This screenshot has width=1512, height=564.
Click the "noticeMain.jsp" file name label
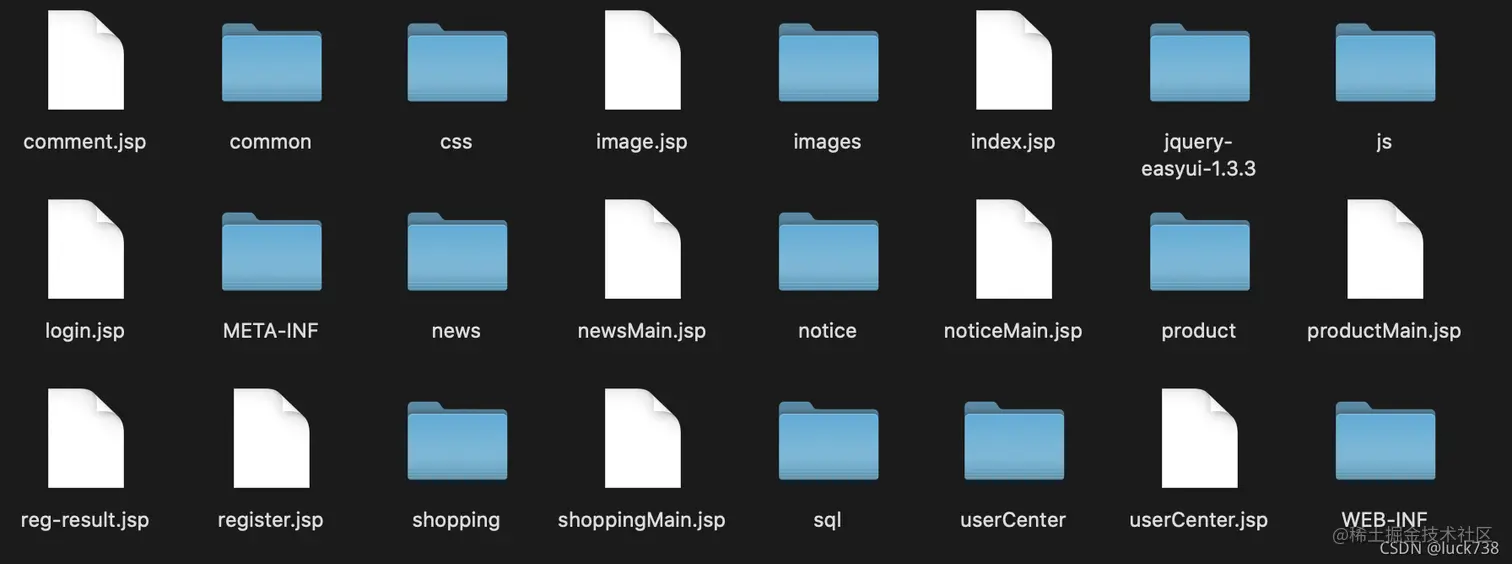pyautogui.click(x=1013, y=331)
